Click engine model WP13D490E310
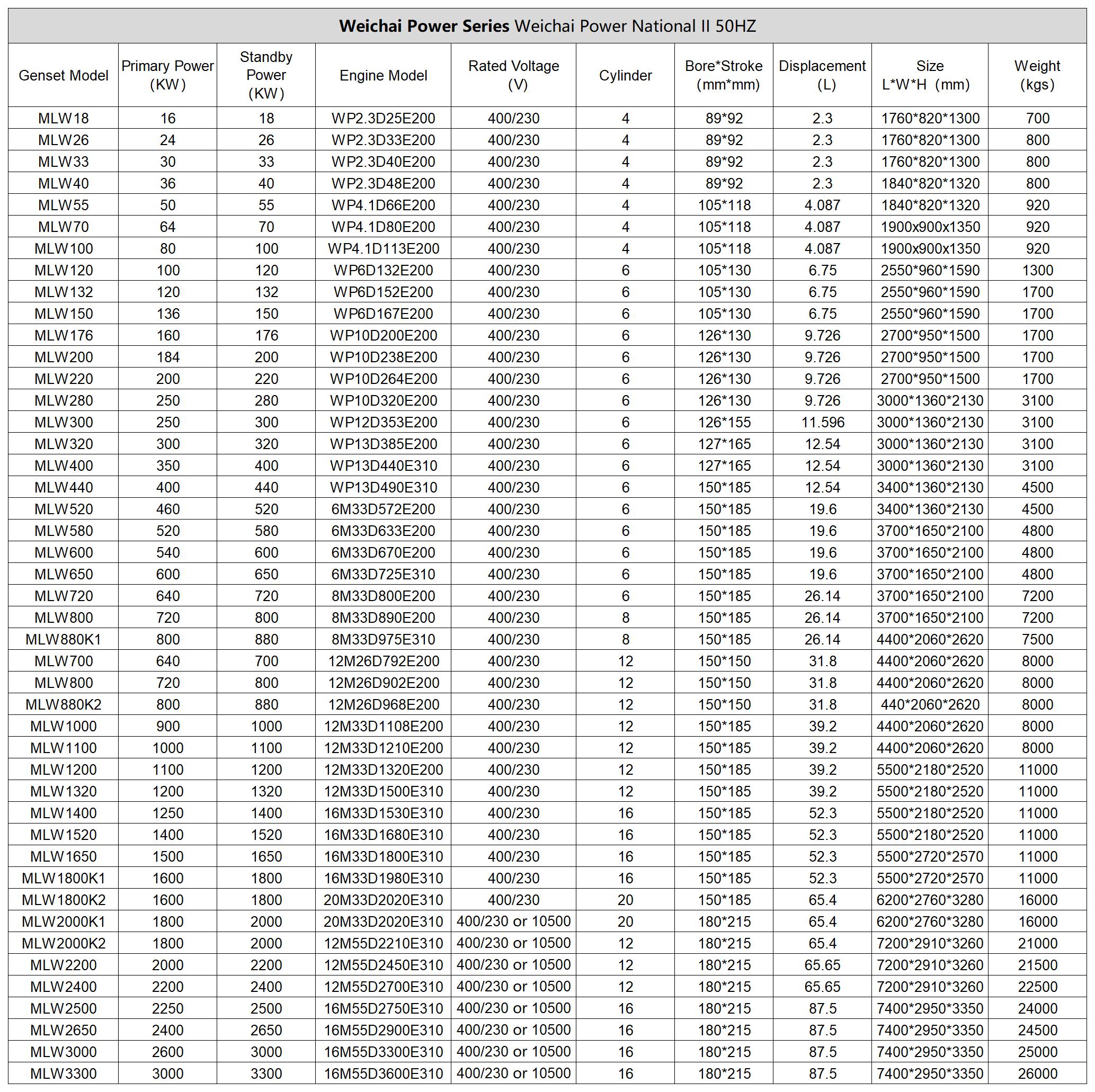Viewport: 1095px width, 1092px height. (x=384, y=487)
